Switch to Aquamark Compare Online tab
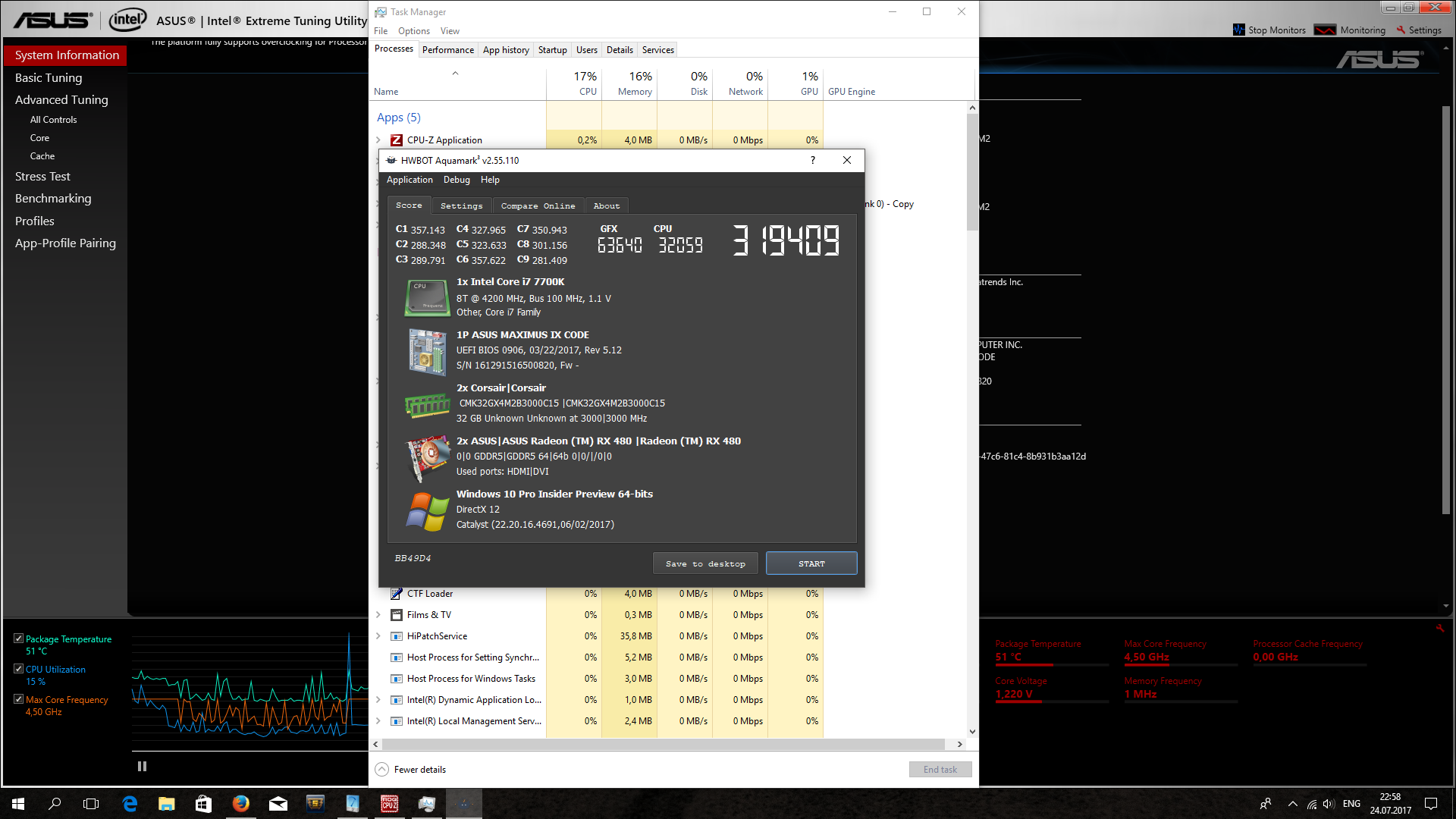The height and width of the screenshot is (819, 1456). click(x=538, y=206)
